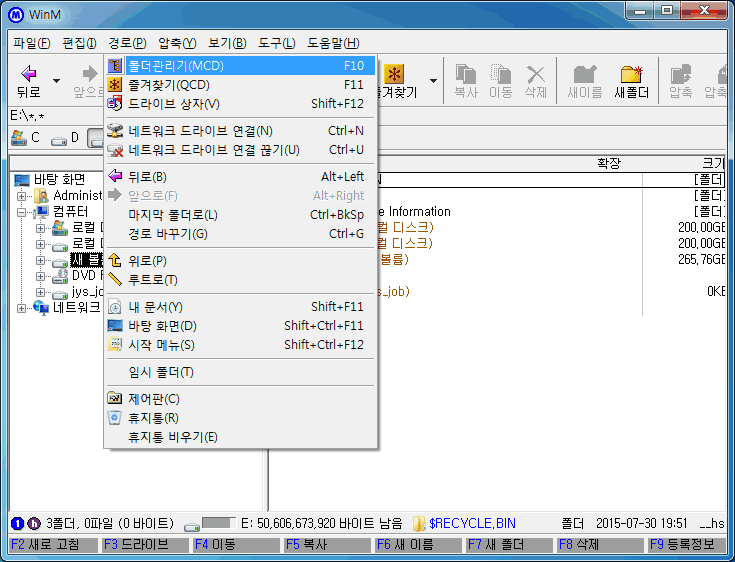Select 뒤로(B) in the path menu
This screenshot has width=735, height=562.
(240, 177)
